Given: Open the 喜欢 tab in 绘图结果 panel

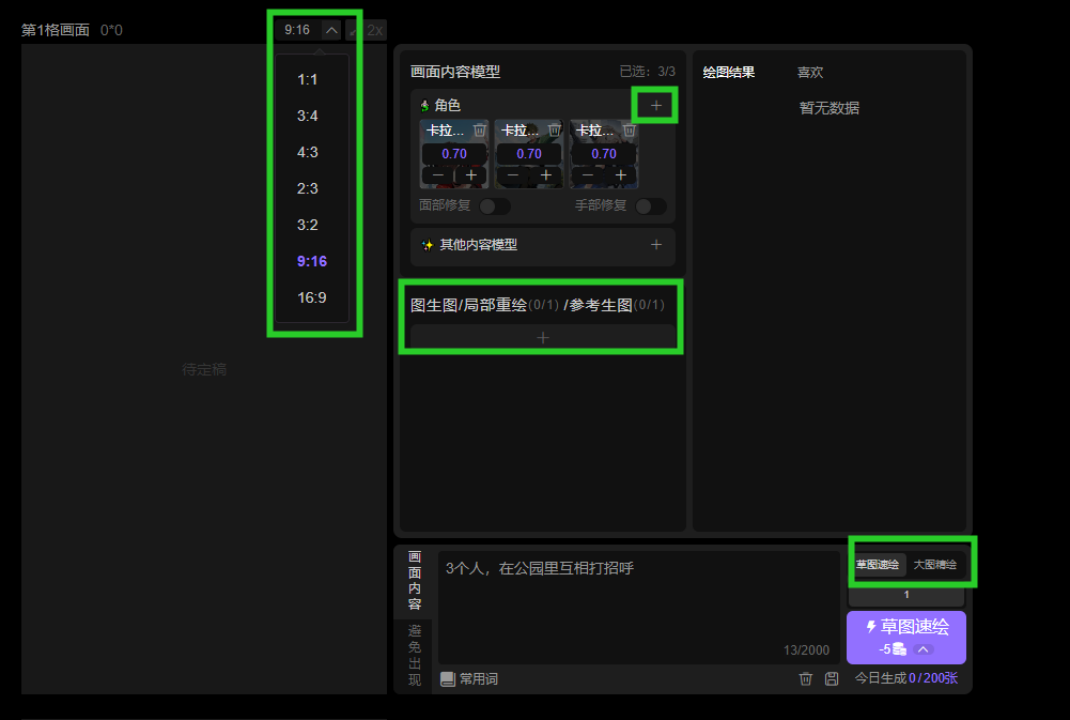Looking at the screenshot, I should click(810, 71).
